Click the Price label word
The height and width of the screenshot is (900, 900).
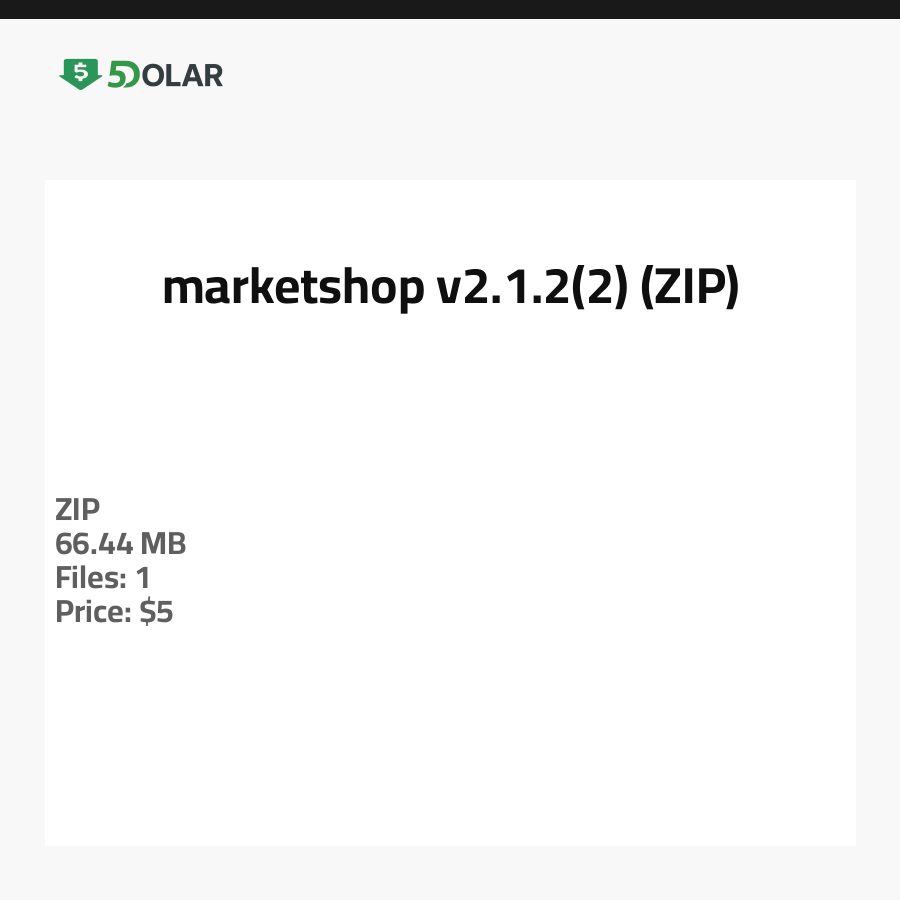pos(89,612)
